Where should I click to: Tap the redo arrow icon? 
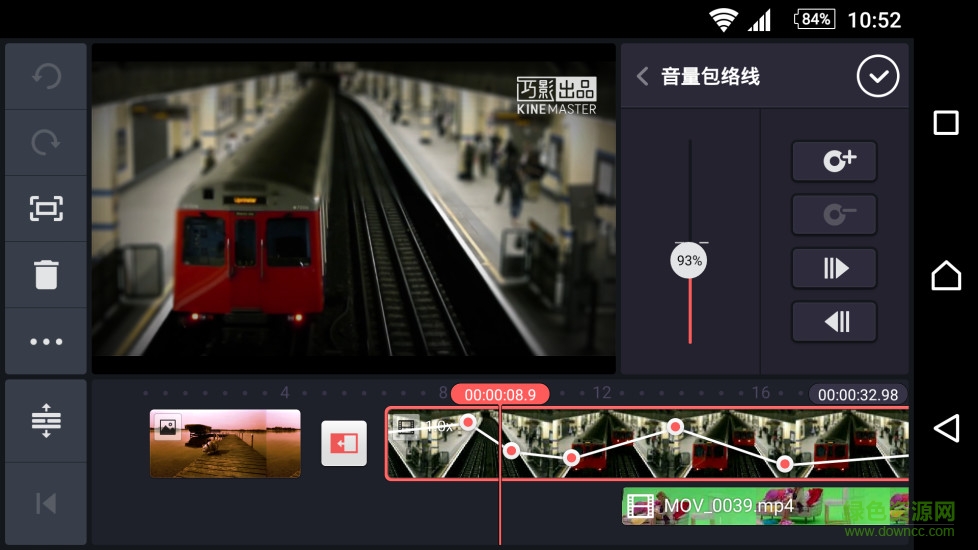coord(46,143)
